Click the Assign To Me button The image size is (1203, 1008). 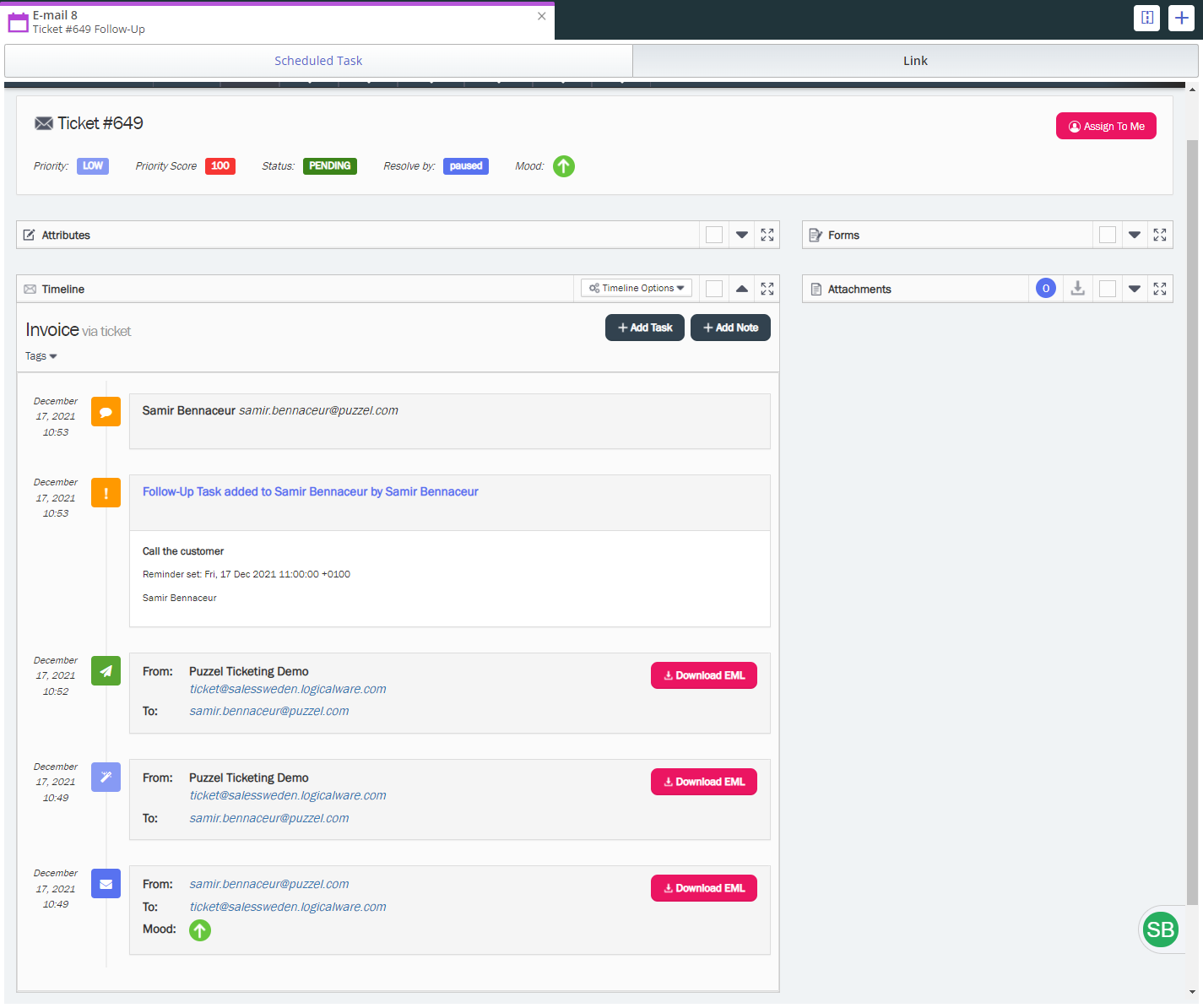tap(1106, 126)
